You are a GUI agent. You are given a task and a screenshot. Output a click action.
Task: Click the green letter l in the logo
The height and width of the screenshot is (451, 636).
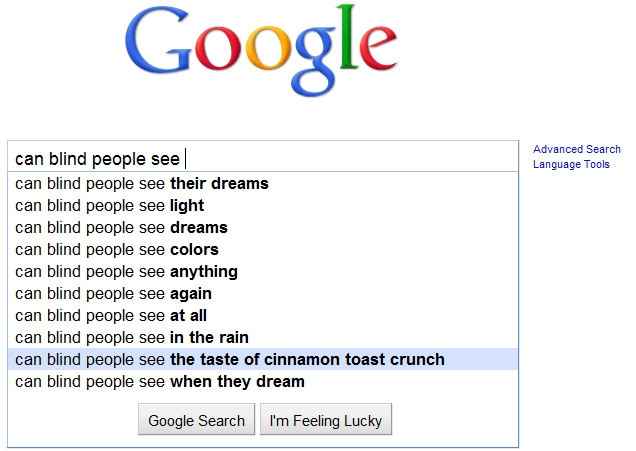click(x=348, y=37)
